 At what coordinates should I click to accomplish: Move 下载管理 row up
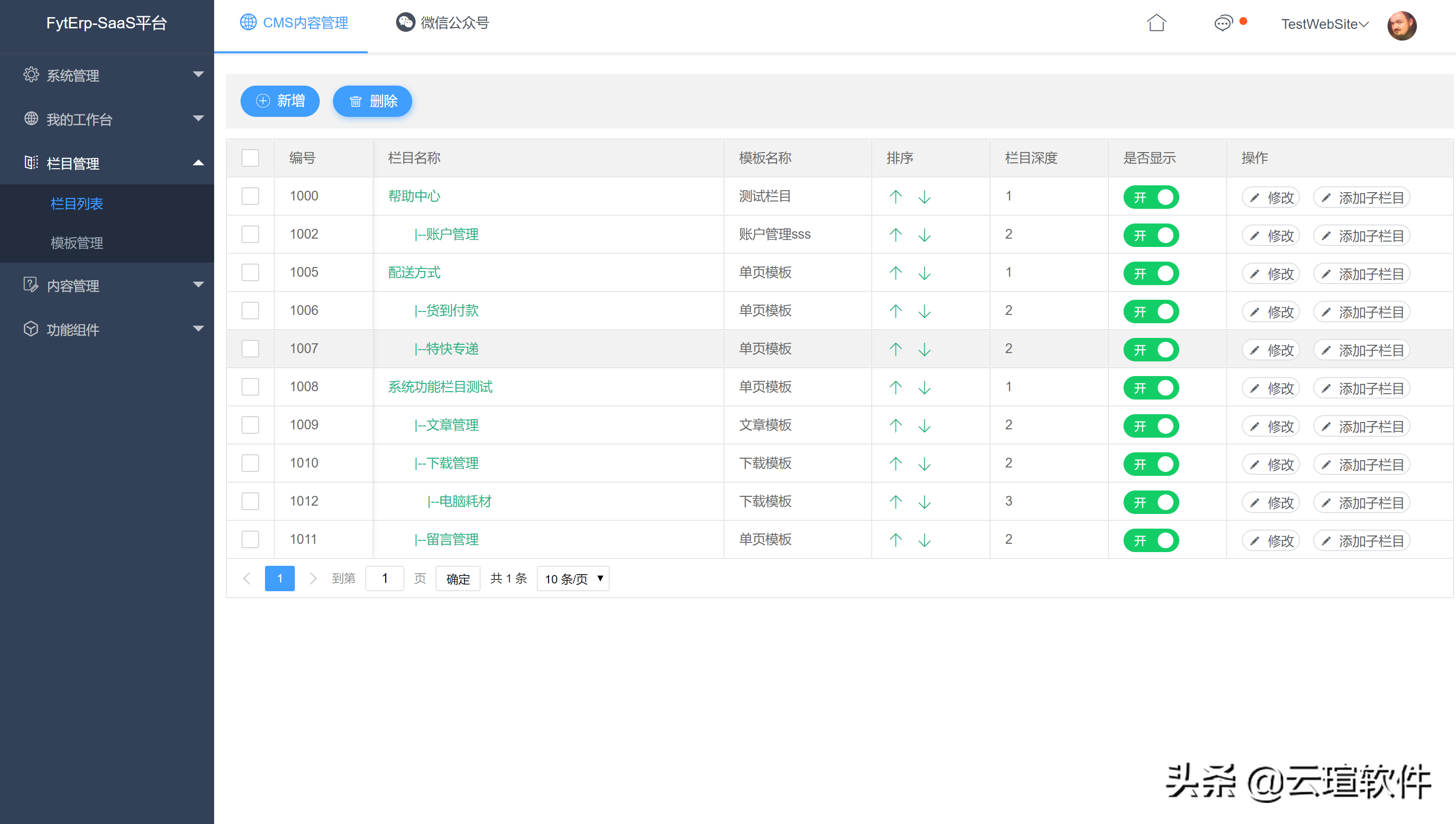tap(895, 464)
